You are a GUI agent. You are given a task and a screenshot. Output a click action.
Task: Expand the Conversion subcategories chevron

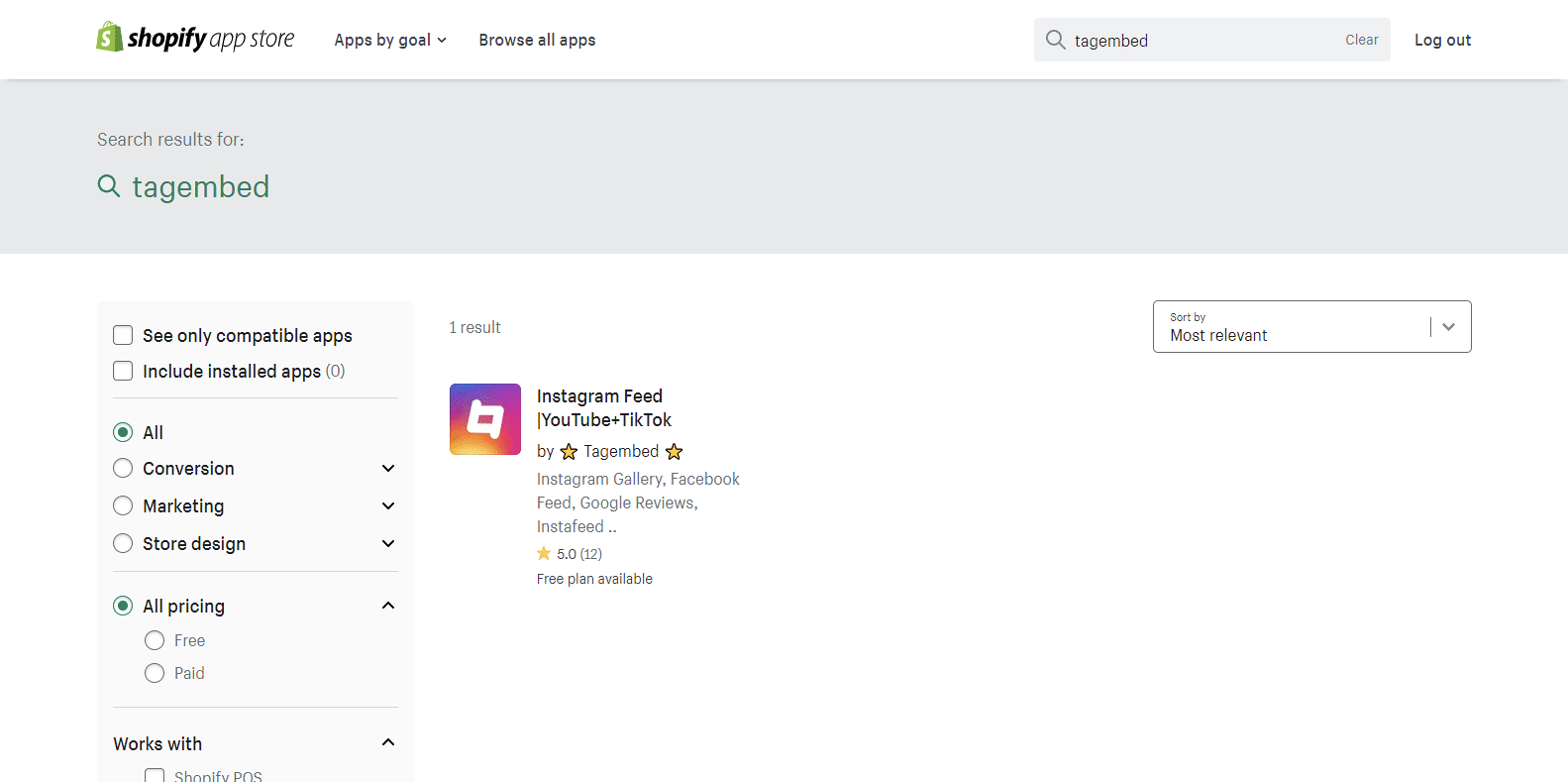(x=388, y=468)
